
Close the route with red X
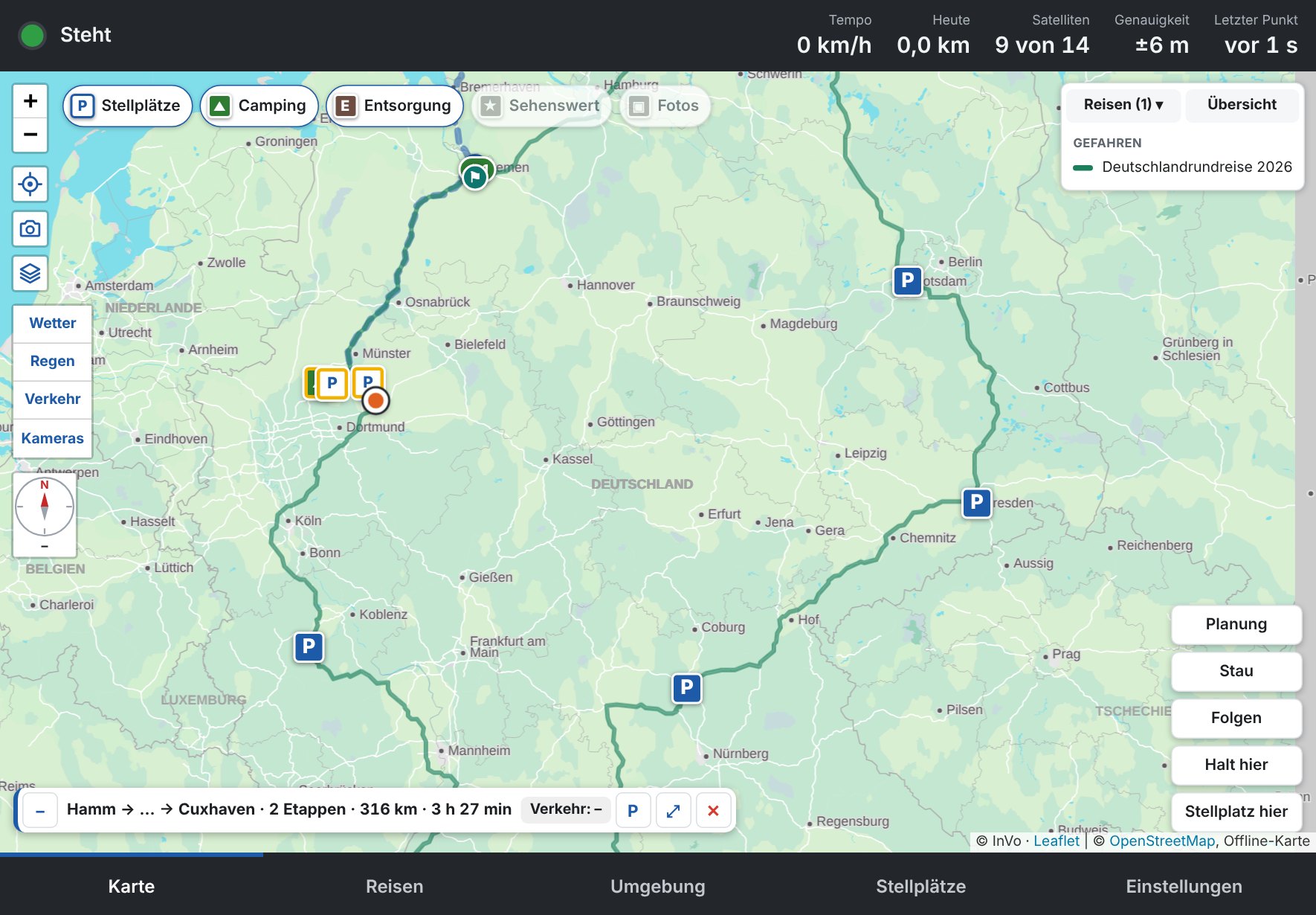click(713, 811)
